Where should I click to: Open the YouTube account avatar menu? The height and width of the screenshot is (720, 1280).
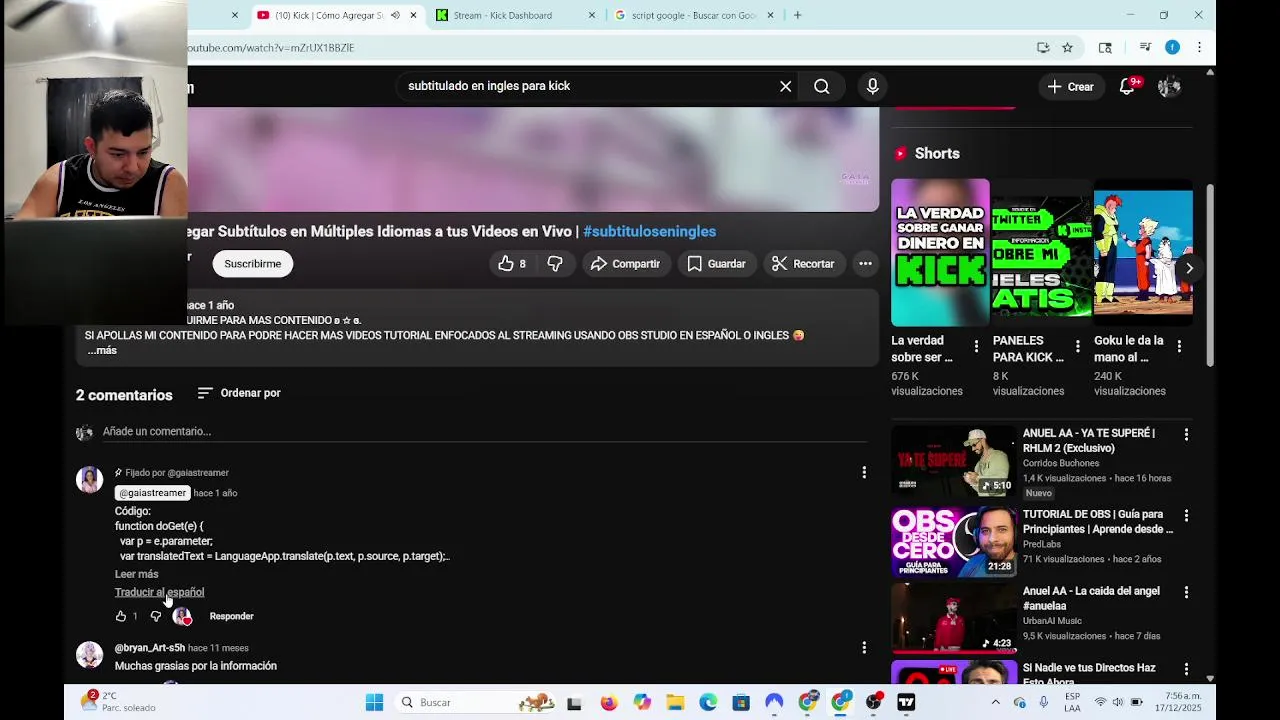1169,87
